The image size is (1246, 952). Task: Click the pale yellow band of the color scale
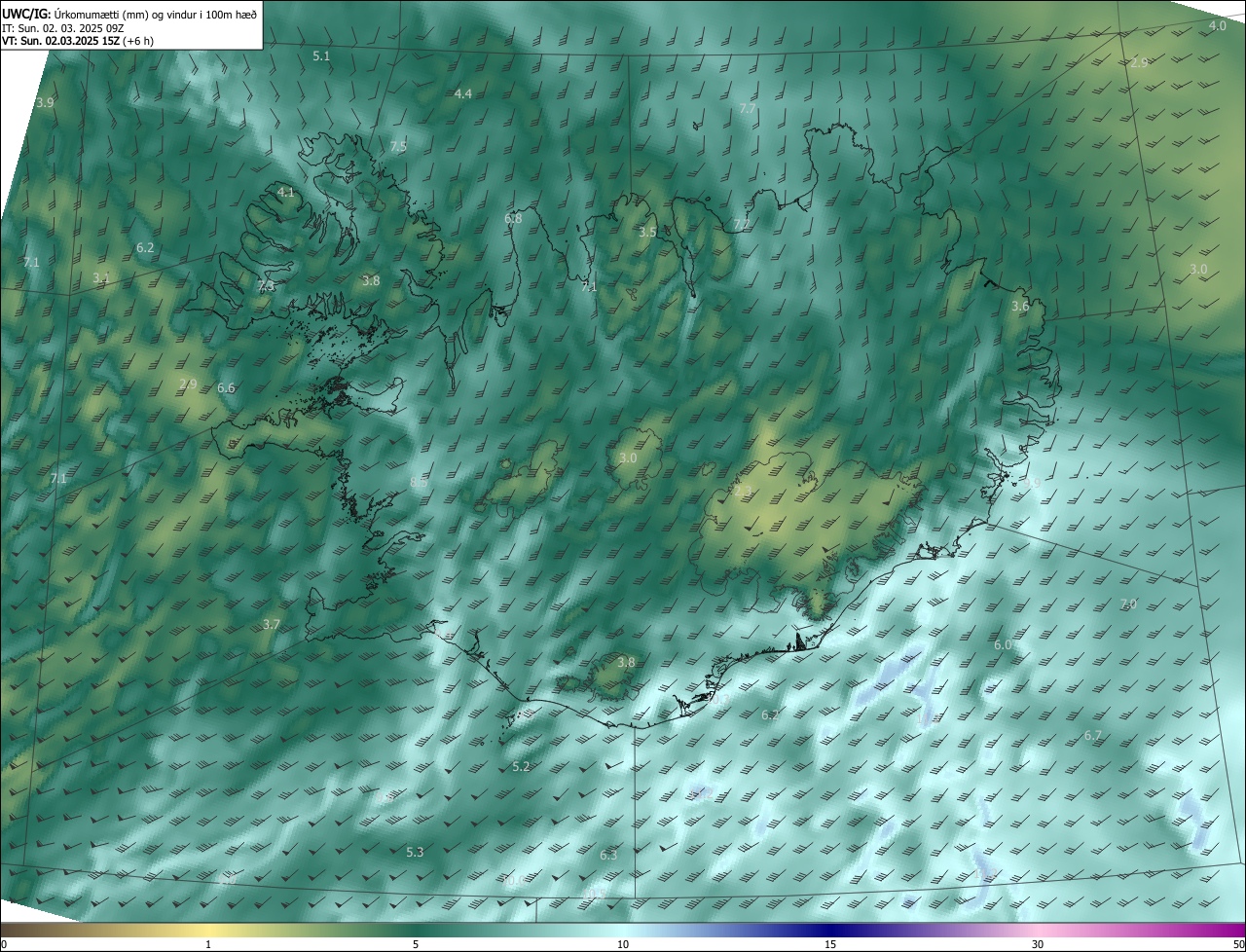tap(208, 930)
